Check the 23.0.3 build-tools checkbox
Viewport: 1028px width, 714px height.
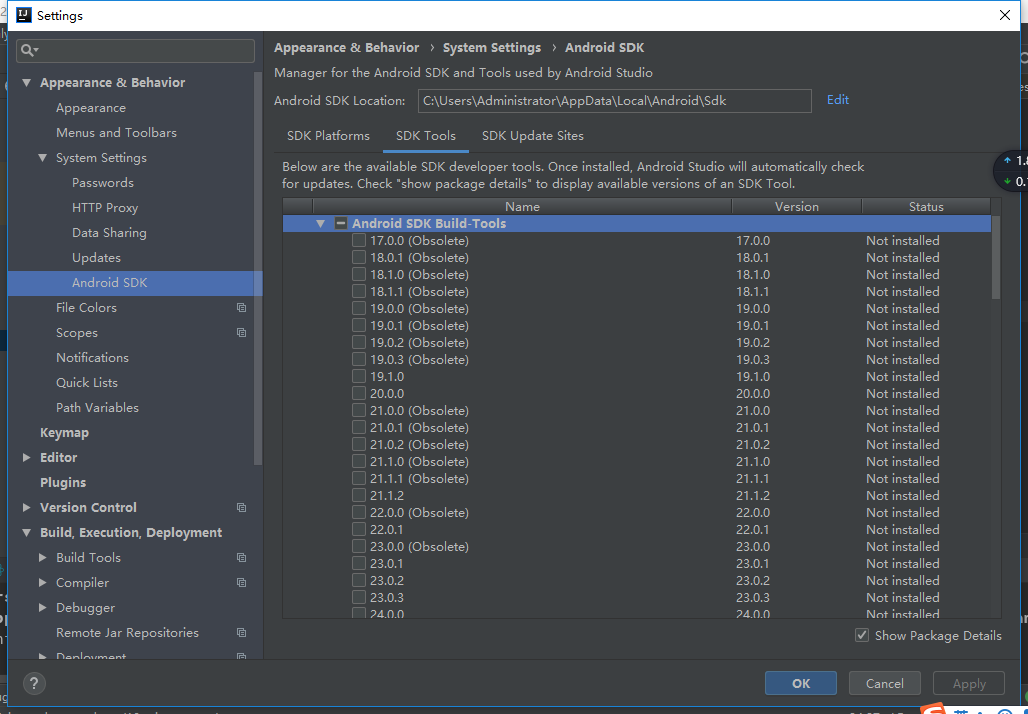pyautogui.click(x=359, y=597)
